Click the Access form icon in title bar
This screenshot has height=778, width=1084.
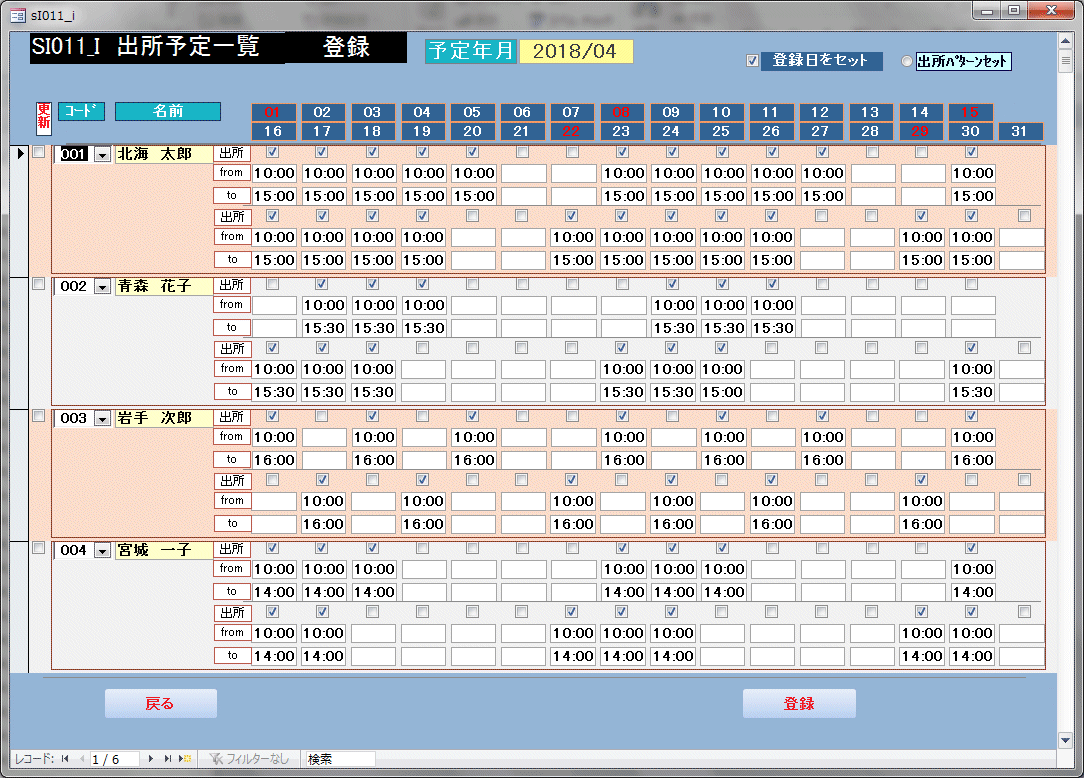click(17, 11)
